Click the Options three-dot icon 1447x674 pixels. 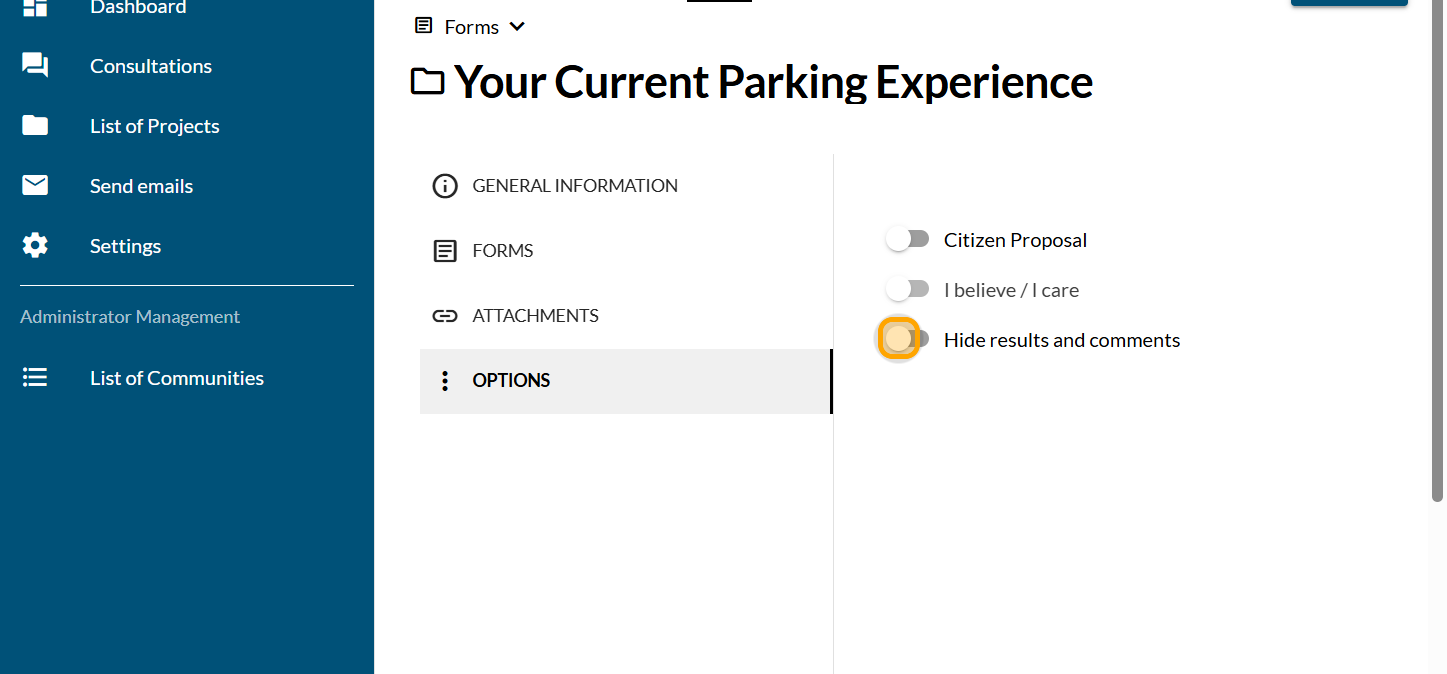pyautogui.click(x=445, y=381)
